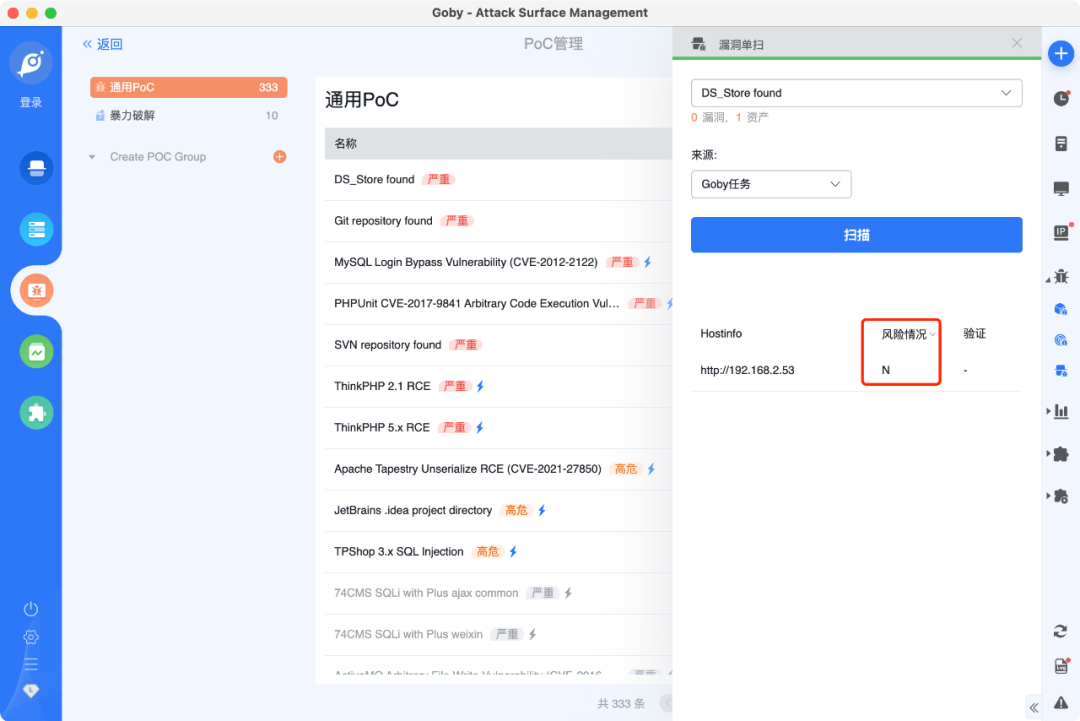Click the http://192.168.2.53 host entry
The height and width of the screenshot is (721, 1080).
tap(747, 370)
